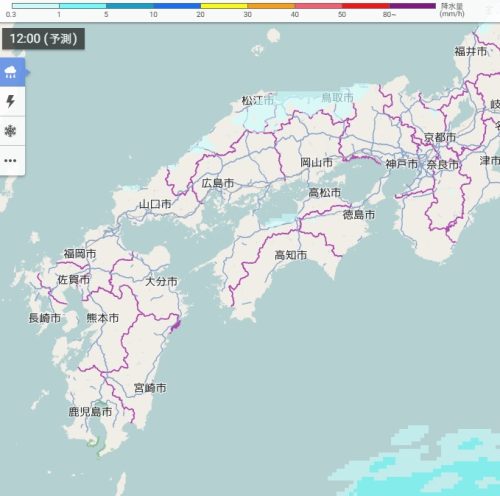The width and height of the screenshot is (500, 496).
Task: Click the cyan rain area at bottom right
Action: 433,467
